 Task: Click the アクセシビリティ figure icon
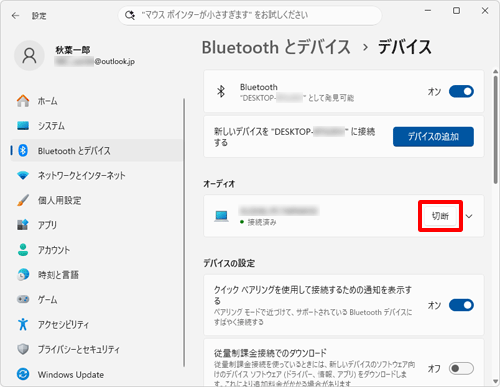point(23,324)
